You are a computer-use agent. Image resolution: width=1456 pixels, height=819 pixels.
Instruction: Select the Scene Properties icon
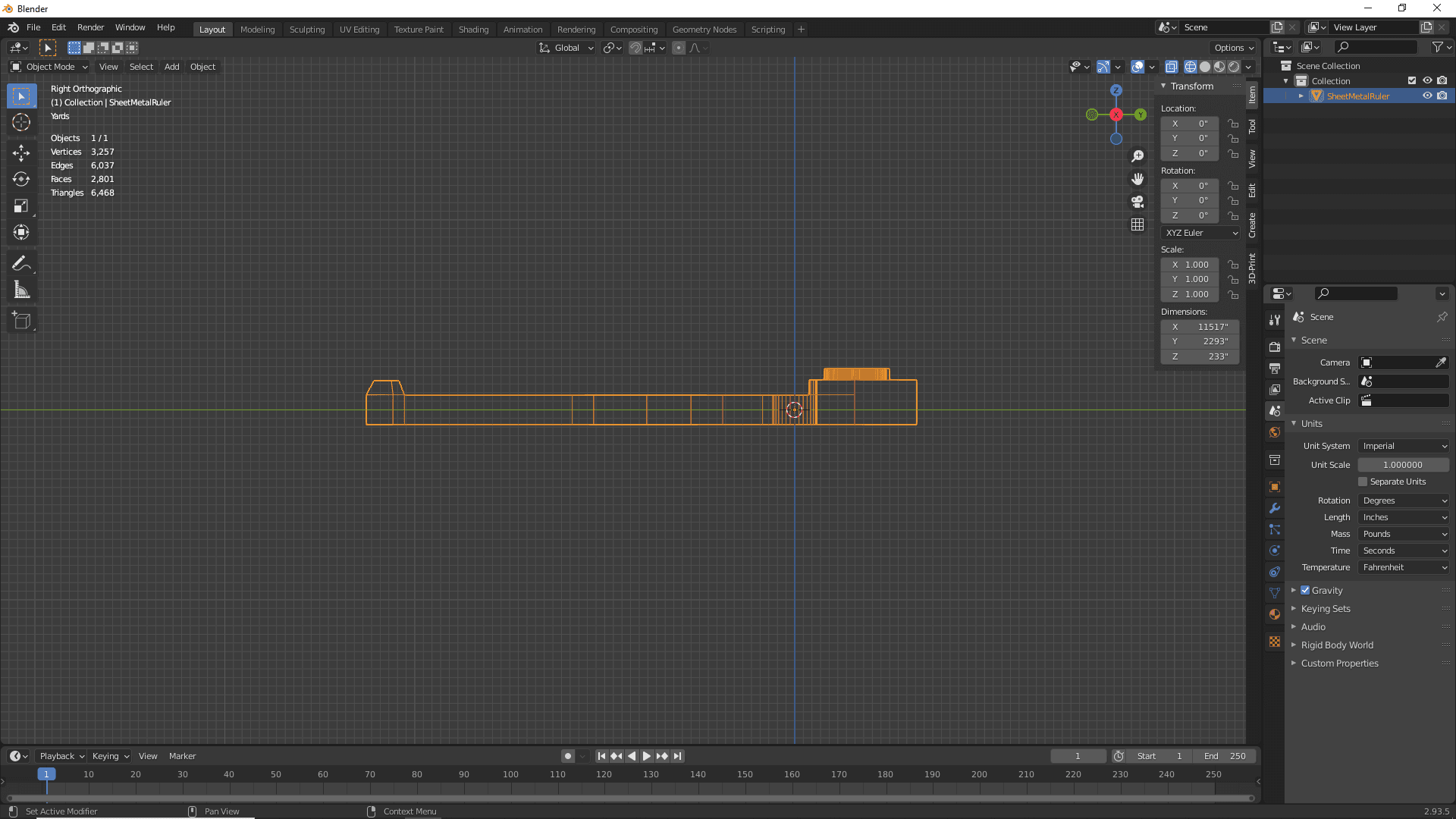[1274, 410]
